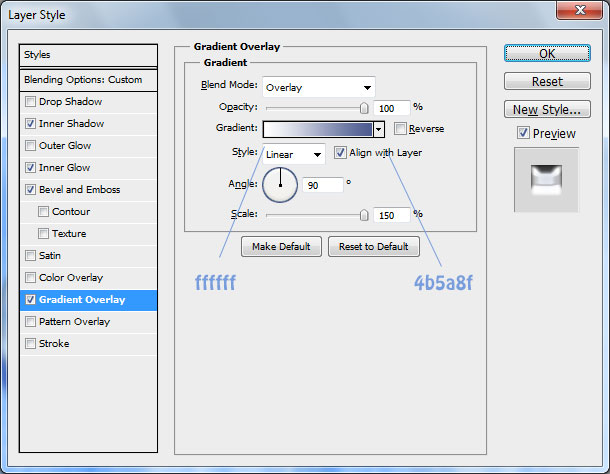
Task: Enable the Stroke checkbox
Action: point(30,344)
